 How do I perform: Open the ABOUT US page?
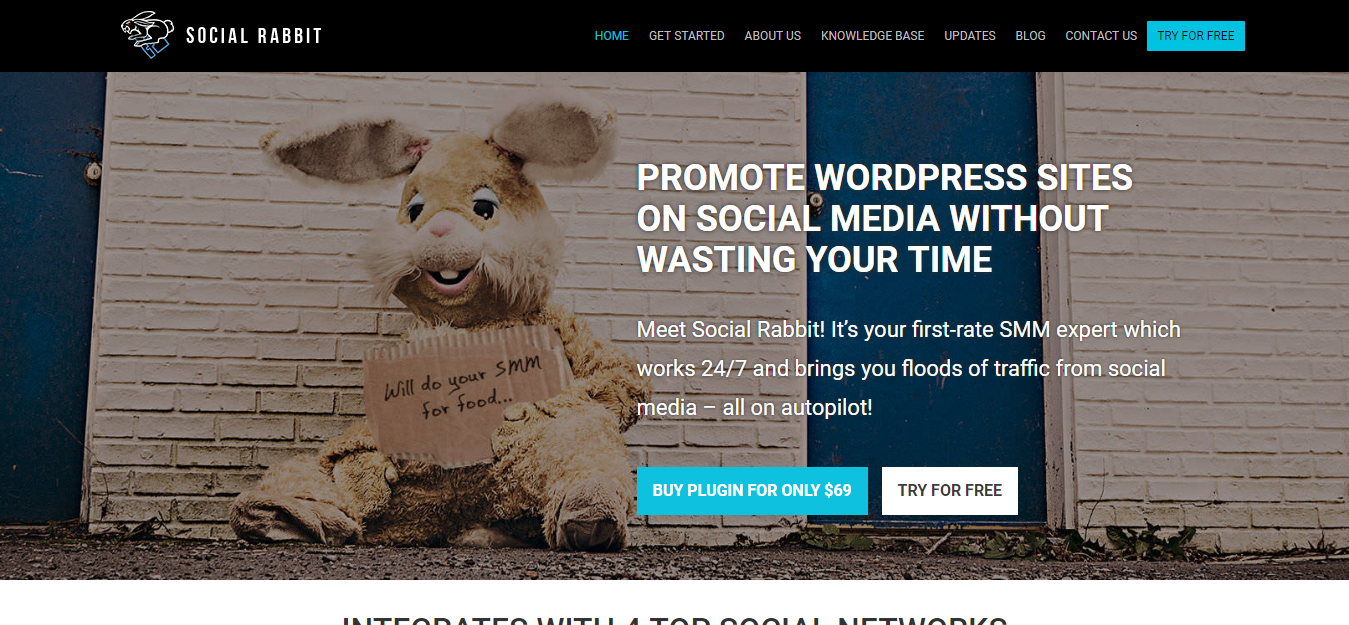tap(772, 36)
